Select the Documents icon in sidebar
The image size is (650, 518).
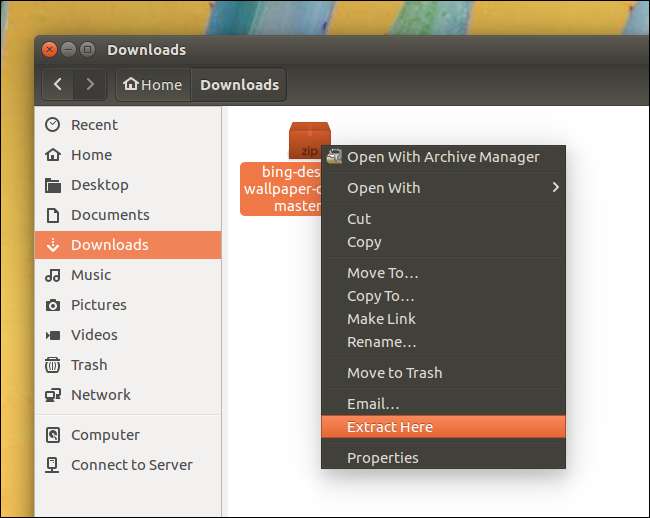tap(53, 215)
